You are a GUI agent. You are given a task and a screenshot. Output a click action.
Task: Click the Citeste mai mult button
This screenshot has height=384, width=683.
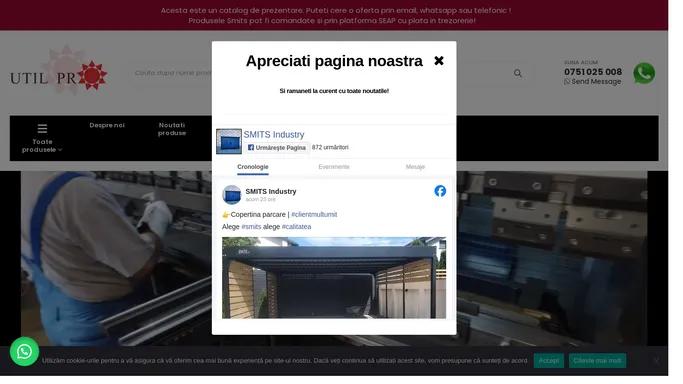tap(597, 360)
